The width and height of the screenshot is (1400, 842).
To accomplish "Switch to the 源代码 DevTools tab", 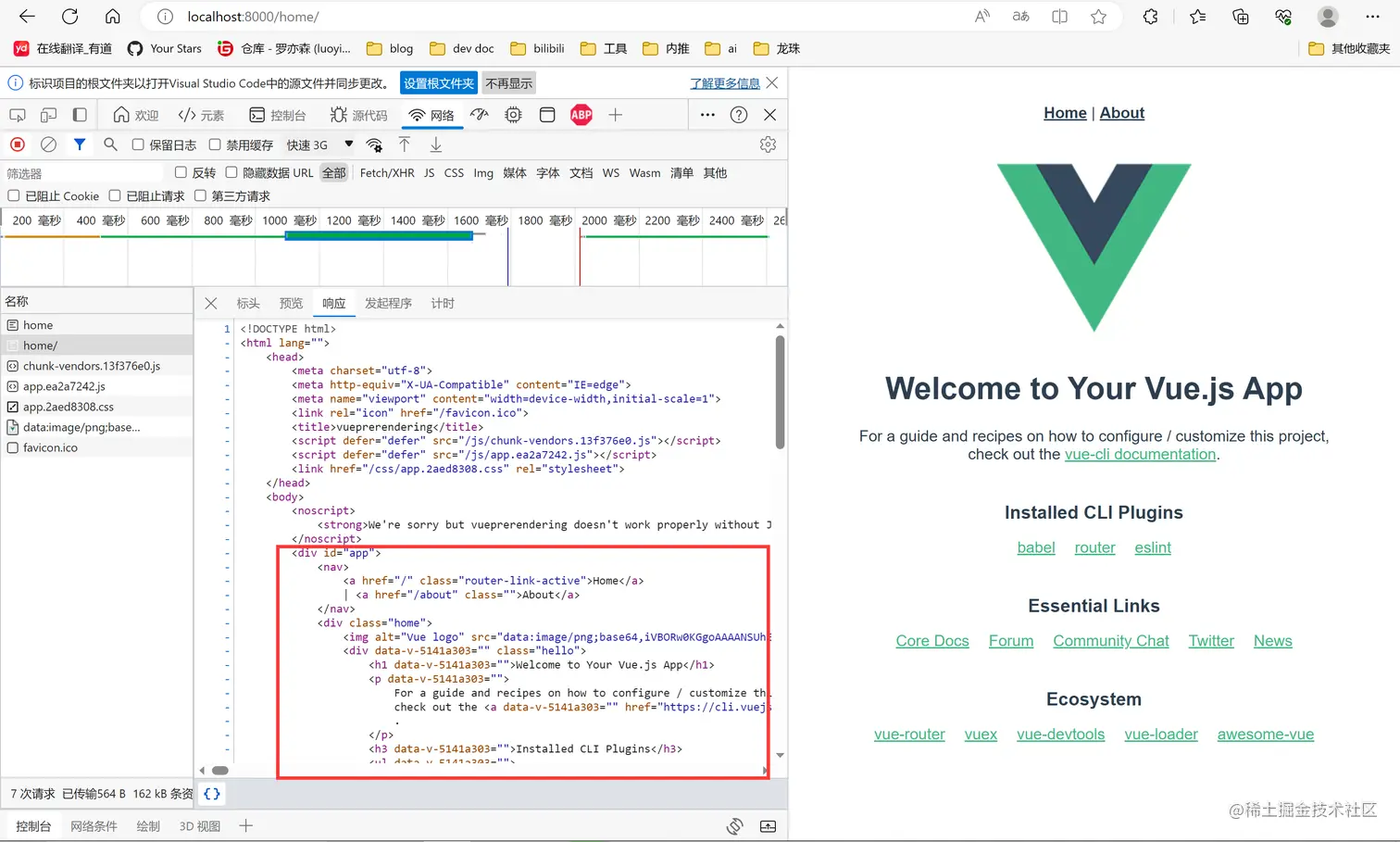I will pos(358,115).
